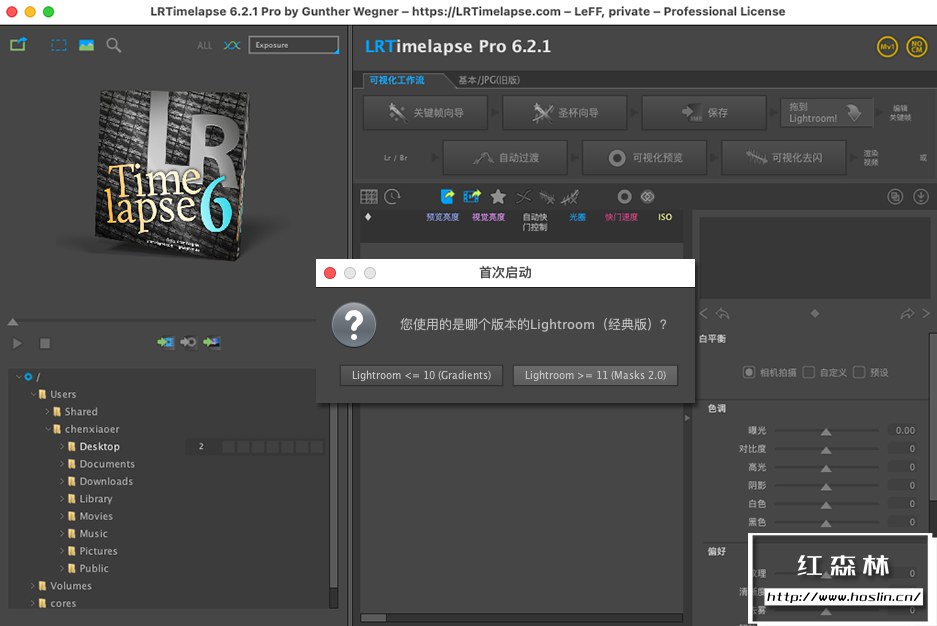
Task: Click the copy settings round icon
Action: tap(895, 197)
